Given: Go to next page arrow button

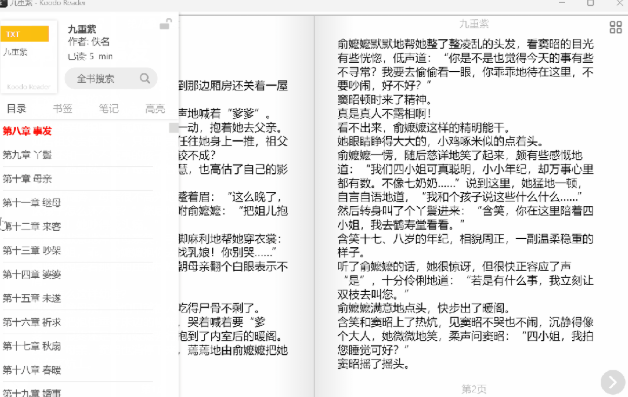Looking at the screenshot, I should pos(613,382).
